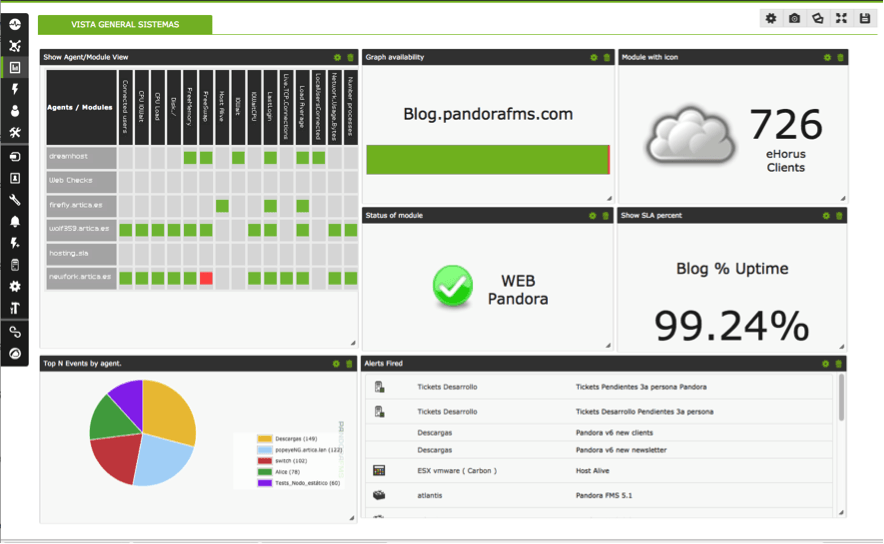This screenshot has height=544, width=884.
Task: Click the Web Checks agent row label
Action: click(x=81, y=182)
